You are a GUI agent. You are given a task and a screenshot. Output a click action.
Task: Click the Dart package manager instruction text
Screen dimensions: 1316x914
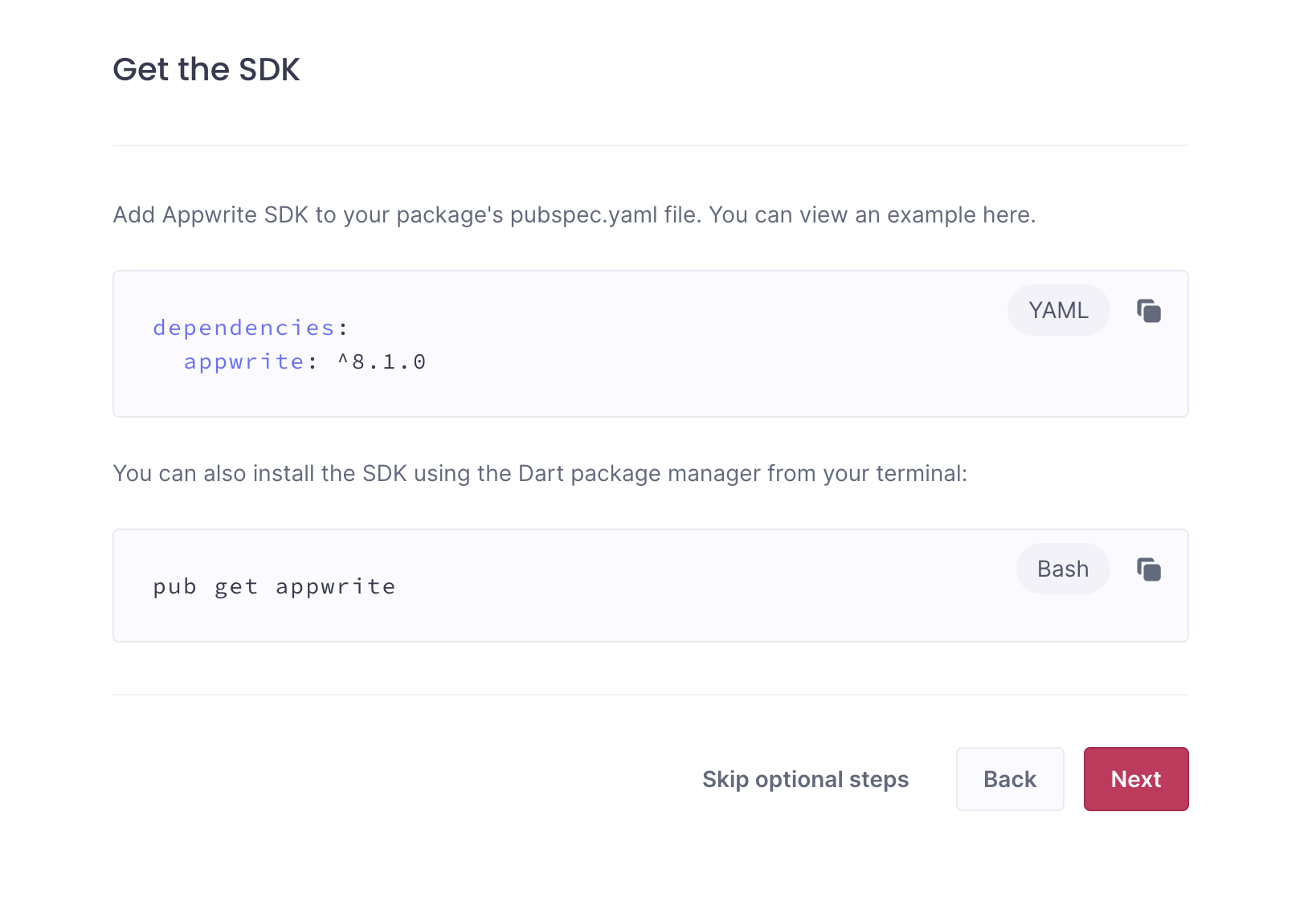click(540, 474)
